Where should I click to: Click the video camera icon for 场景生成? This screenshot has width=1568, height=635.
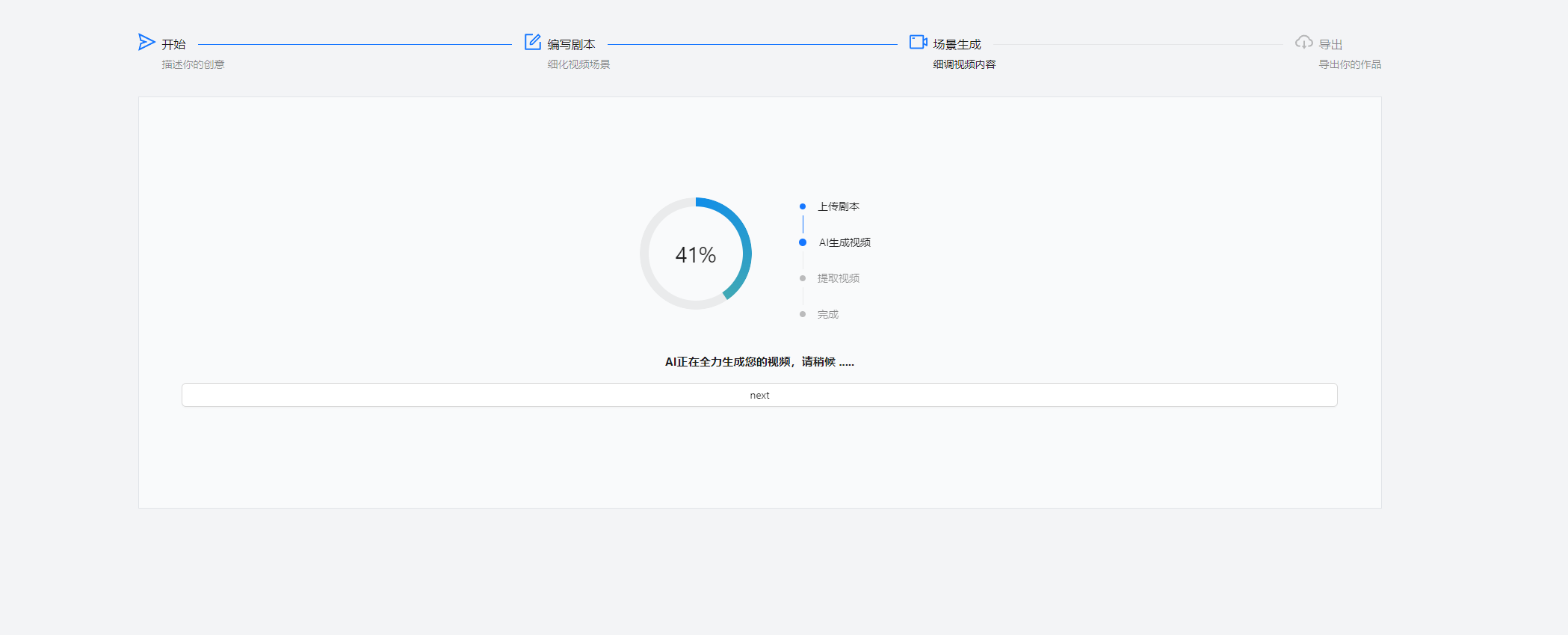click(919, 42)
